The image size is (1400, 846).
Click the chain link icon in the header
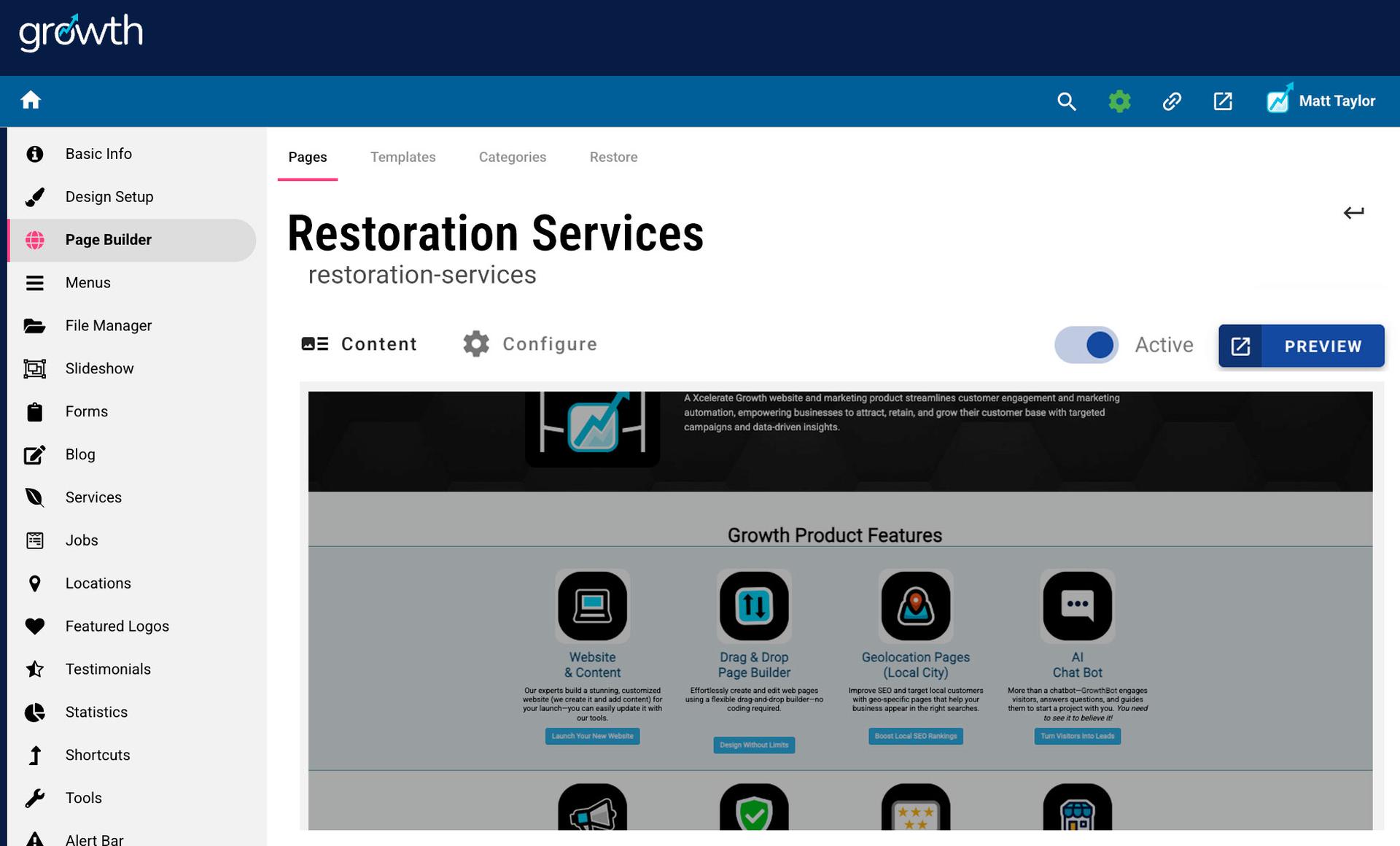1172,101
